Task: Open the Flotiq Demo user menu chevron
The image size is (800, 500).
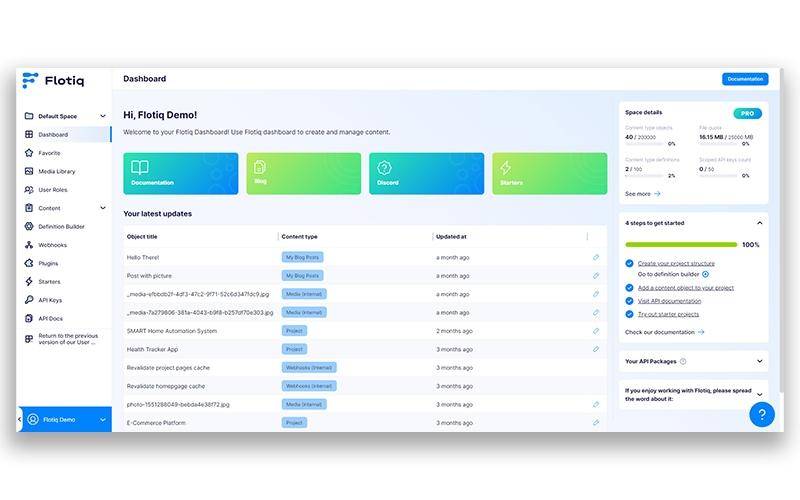Action: 103,420
